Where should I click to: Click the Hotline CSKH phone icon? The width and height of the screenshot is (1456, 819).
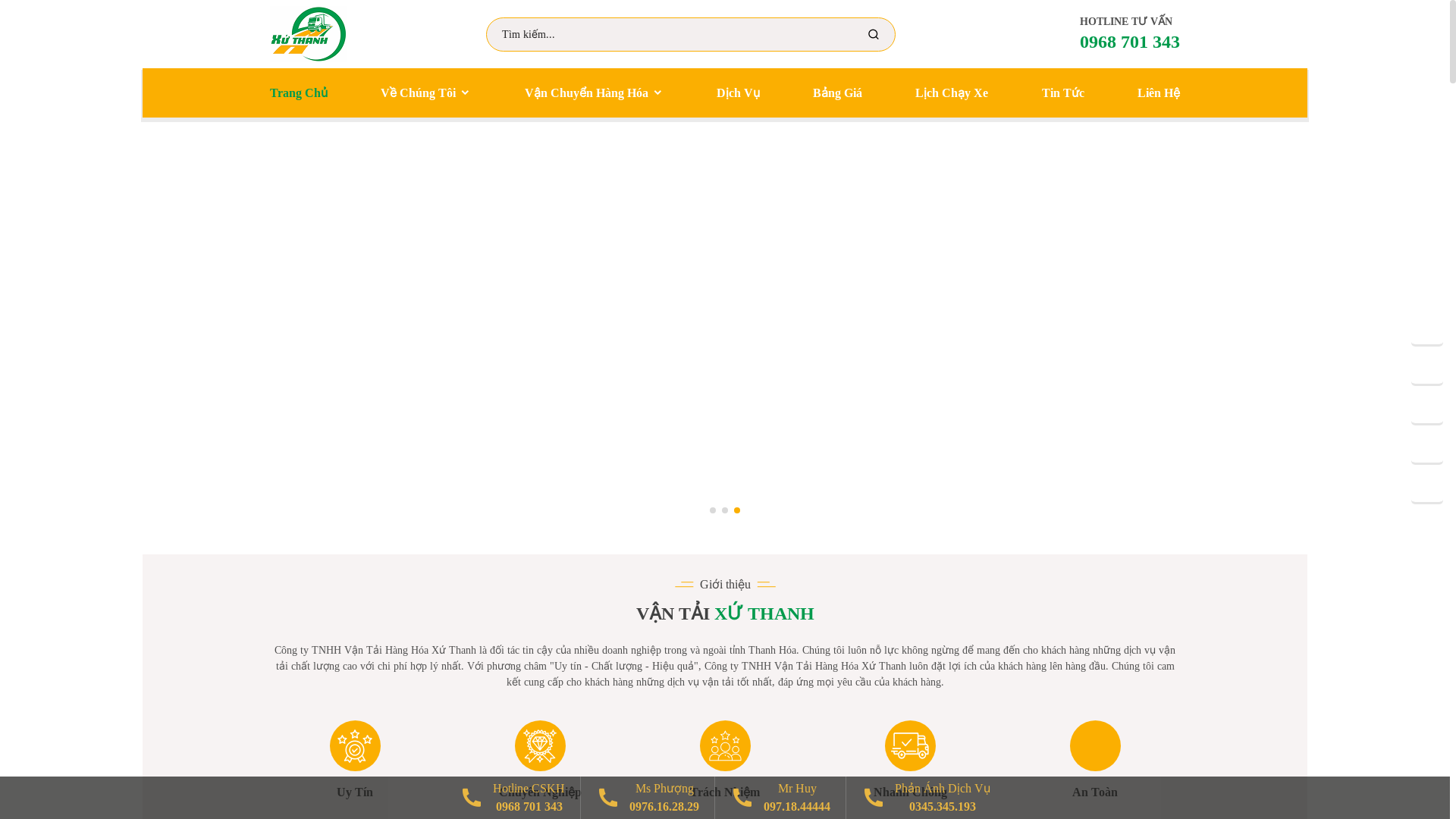[x=472, y=798]
